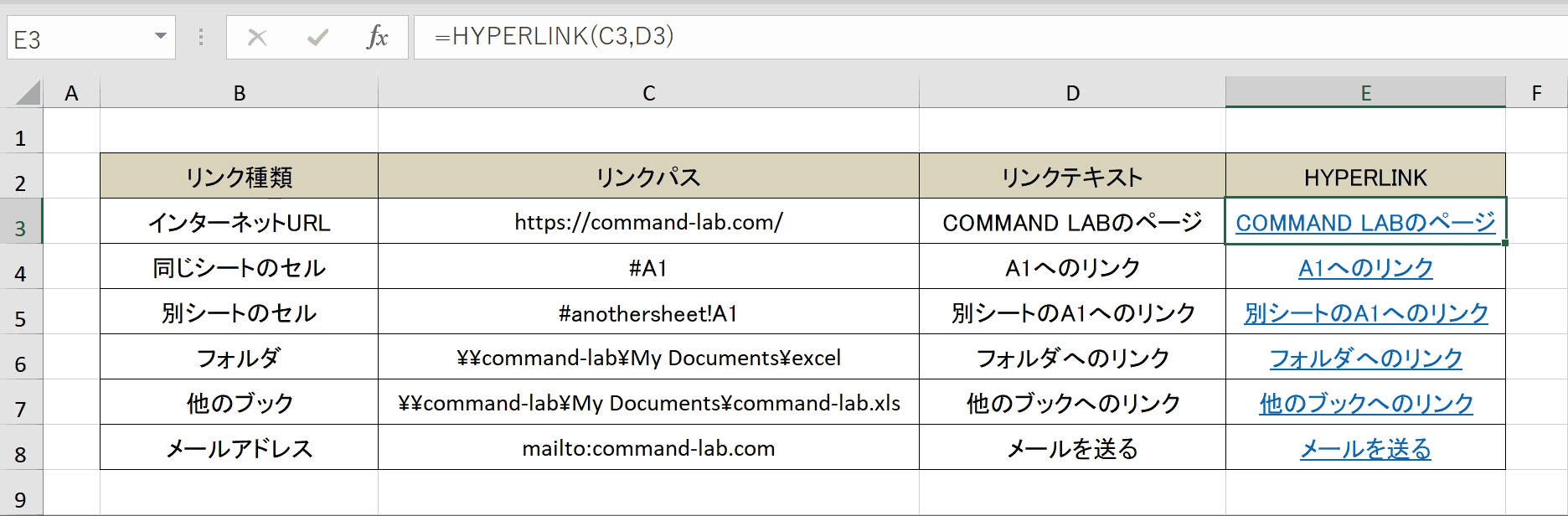Expand the Name Box dropdown arrow
Viewport: 1568px width, 516px height.
[160, 37]
